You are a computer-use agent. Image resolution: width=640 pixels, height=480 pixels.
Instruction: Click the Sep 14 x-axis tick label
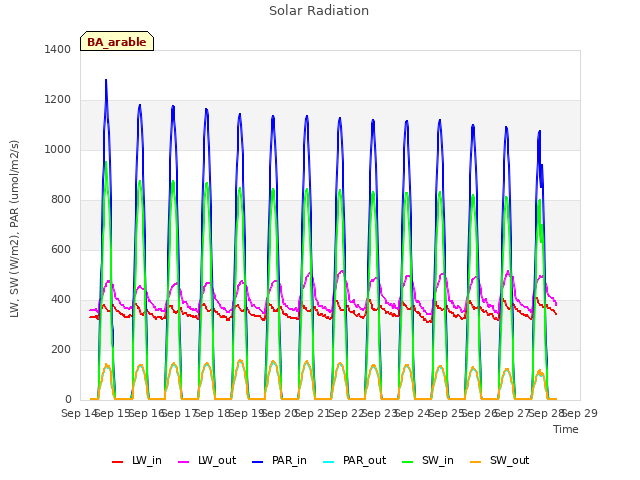[79, 413]
